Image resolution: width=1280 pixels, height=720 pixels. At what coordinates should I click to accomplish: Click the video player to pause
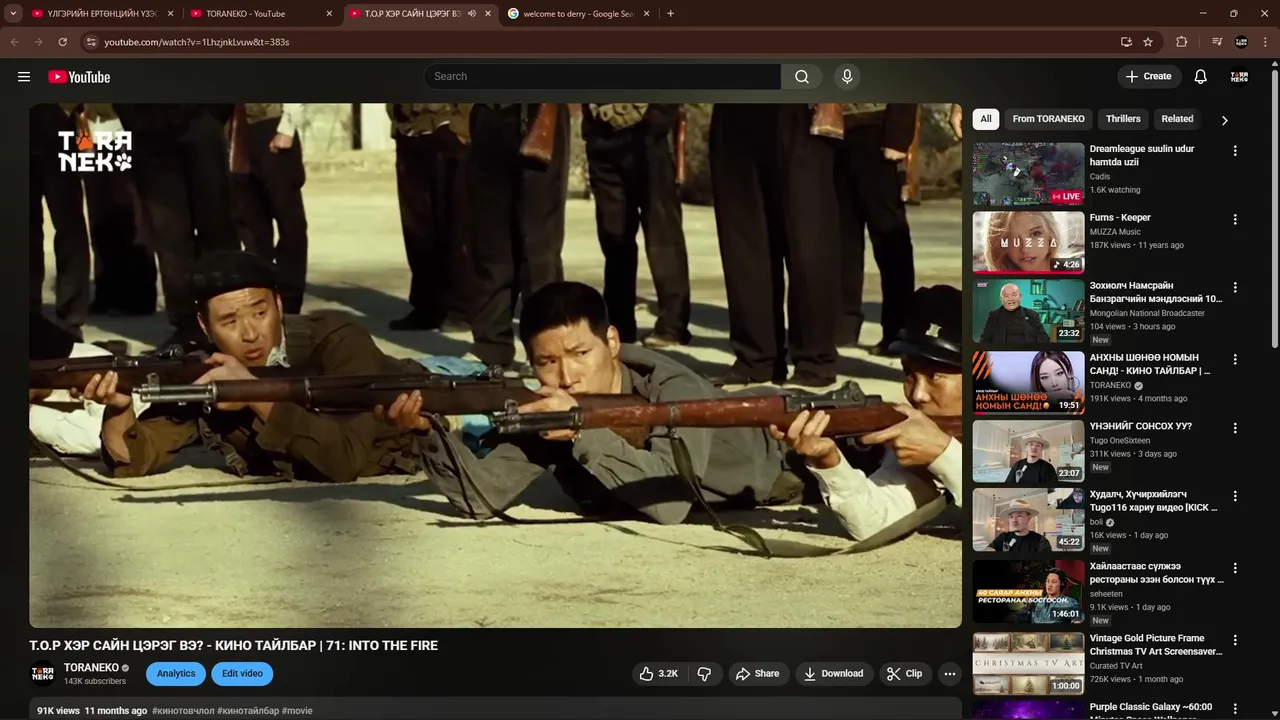click(x=495, y=366)
